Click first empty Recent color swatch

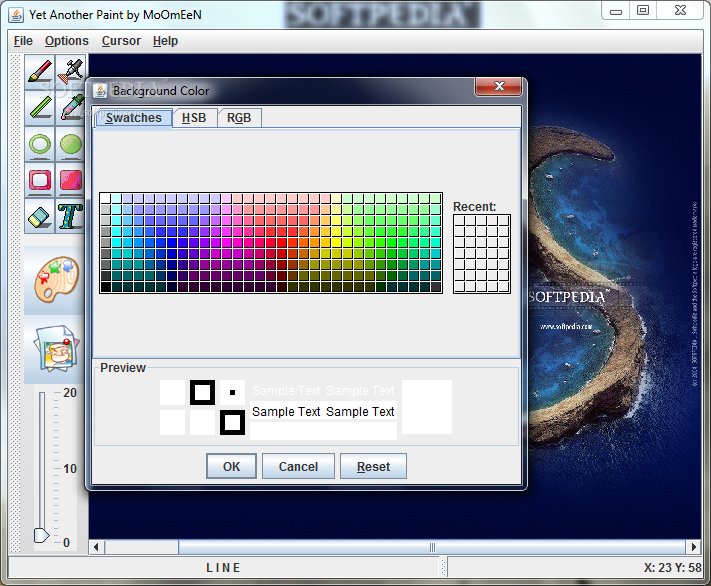460,221
